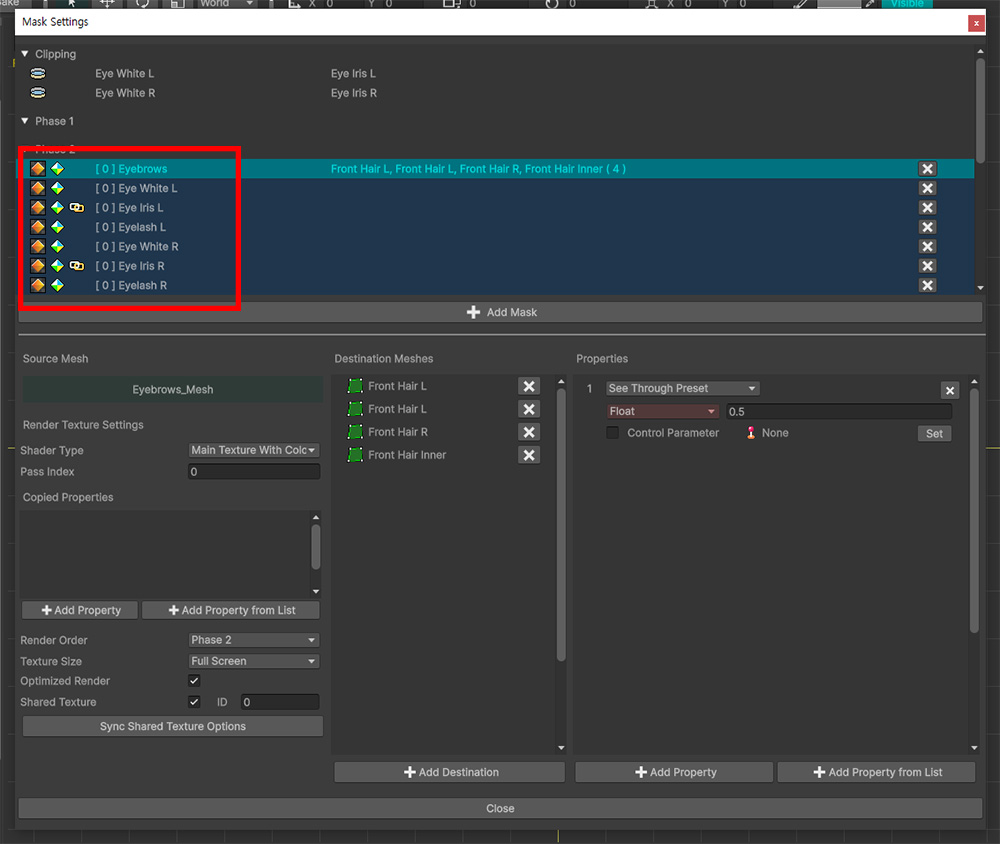The width and height of the screenshot is (1000, 844).
Task: Delete the [0] Eyelash L mask
Action: (927, 227)
